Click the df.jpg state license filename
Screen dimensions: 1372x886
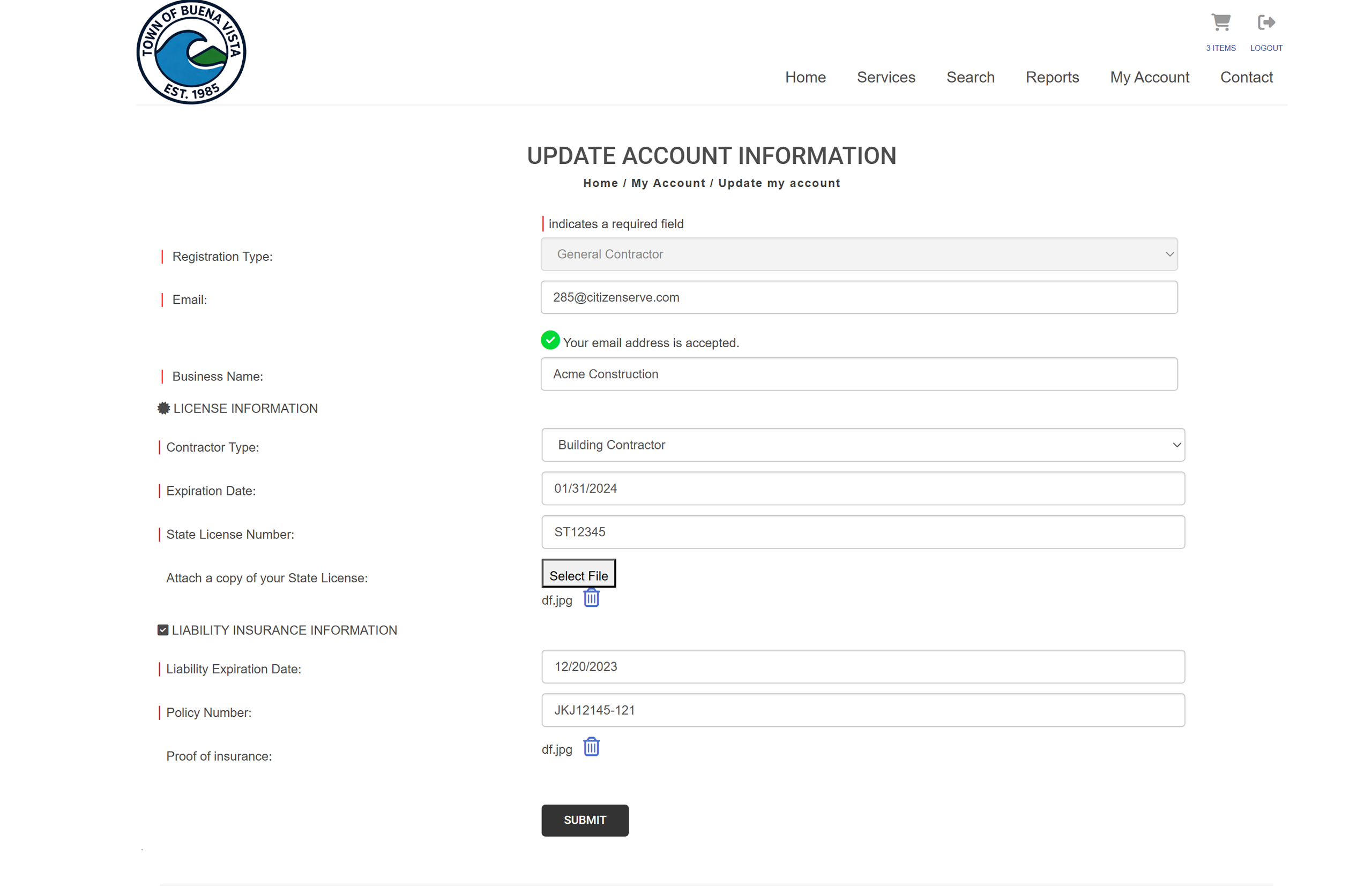[x=556, y=600]
